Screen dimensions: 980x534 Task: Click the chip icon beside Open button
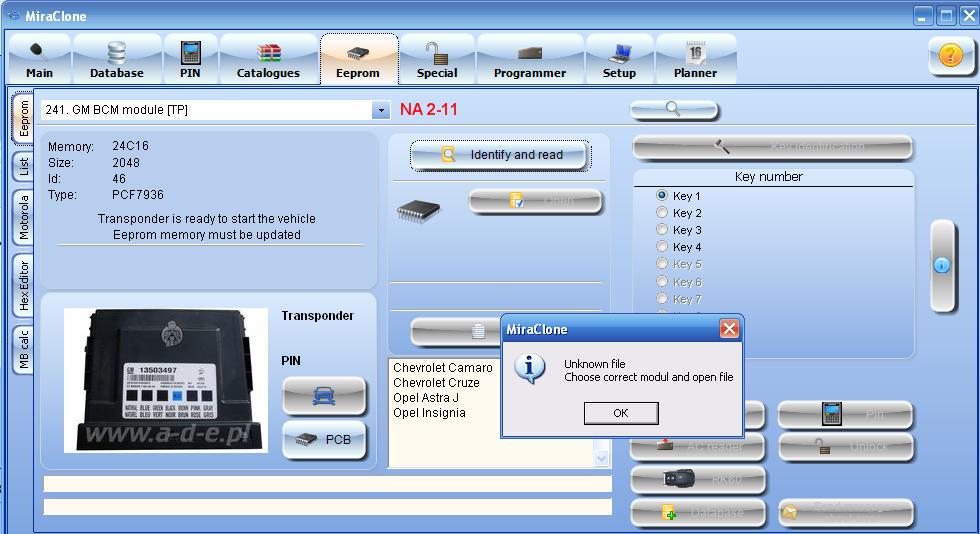point(419,211)
